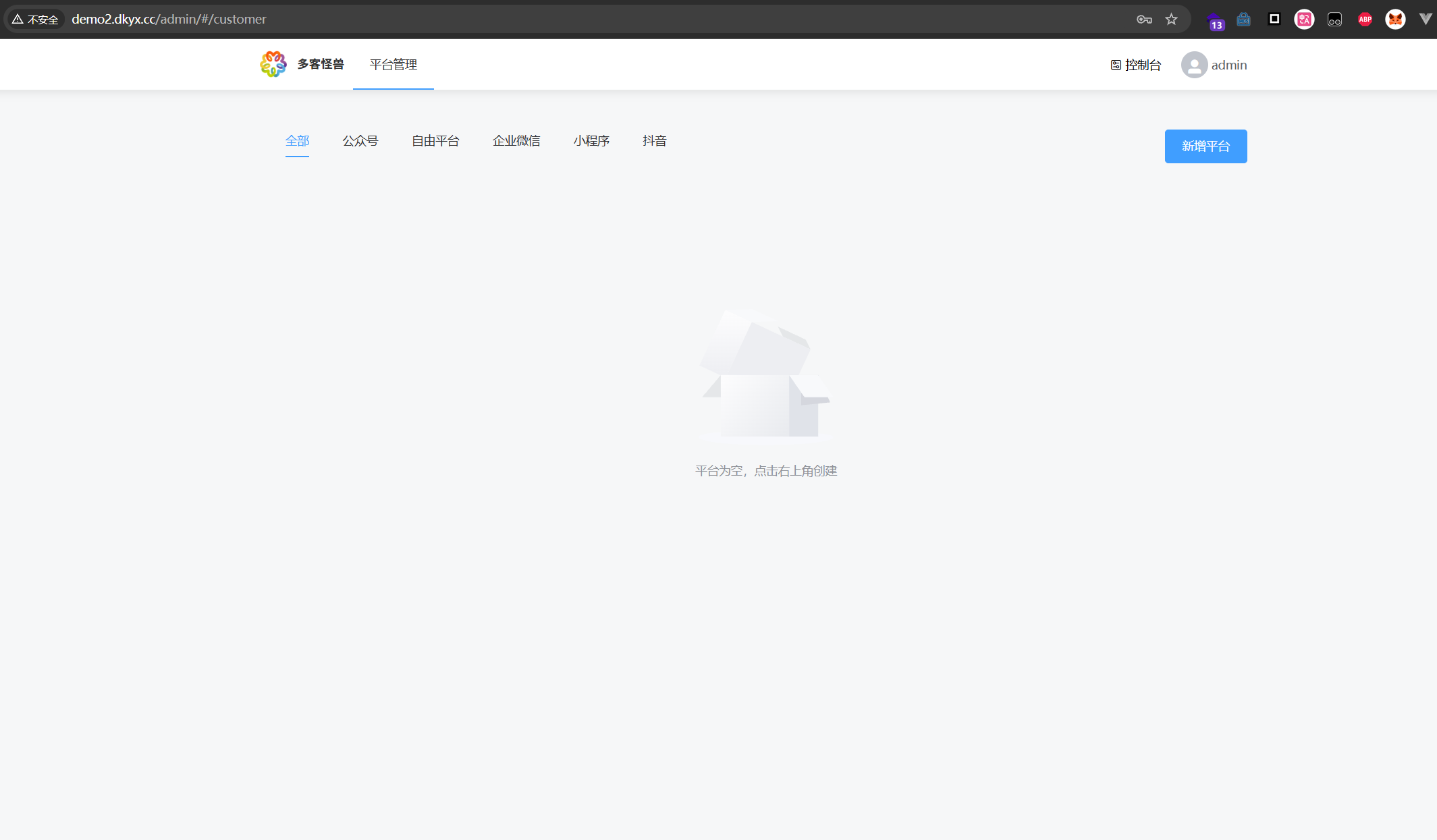The width and height of the screenshot is (1437, 840).
Task: Click the Vue devtools extension icon
Action: [x=1425, y=19]
